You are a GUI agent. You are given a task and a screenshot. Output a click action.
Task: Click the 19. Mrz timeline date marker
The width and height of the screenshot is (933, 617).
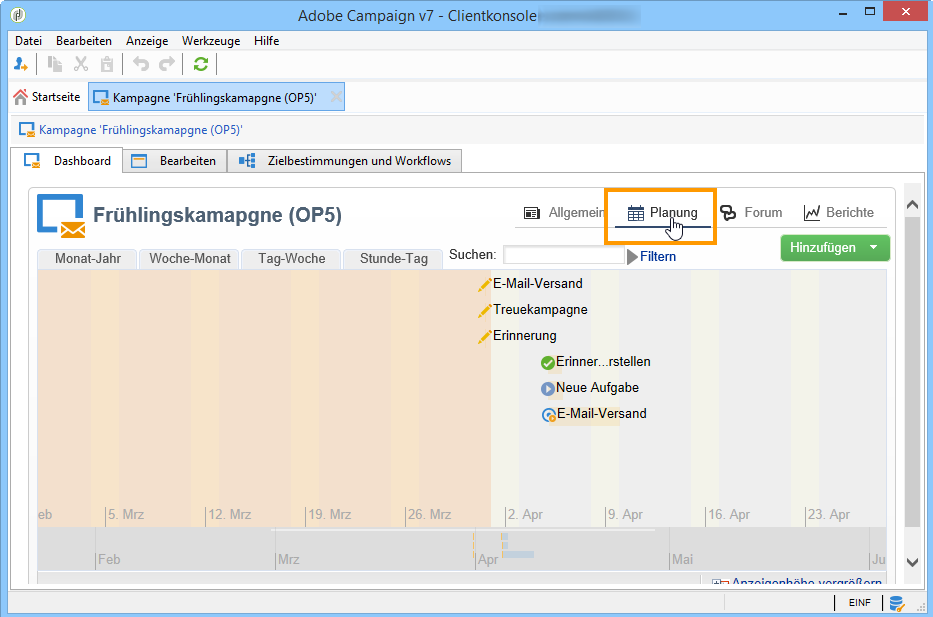pos(329,515)
